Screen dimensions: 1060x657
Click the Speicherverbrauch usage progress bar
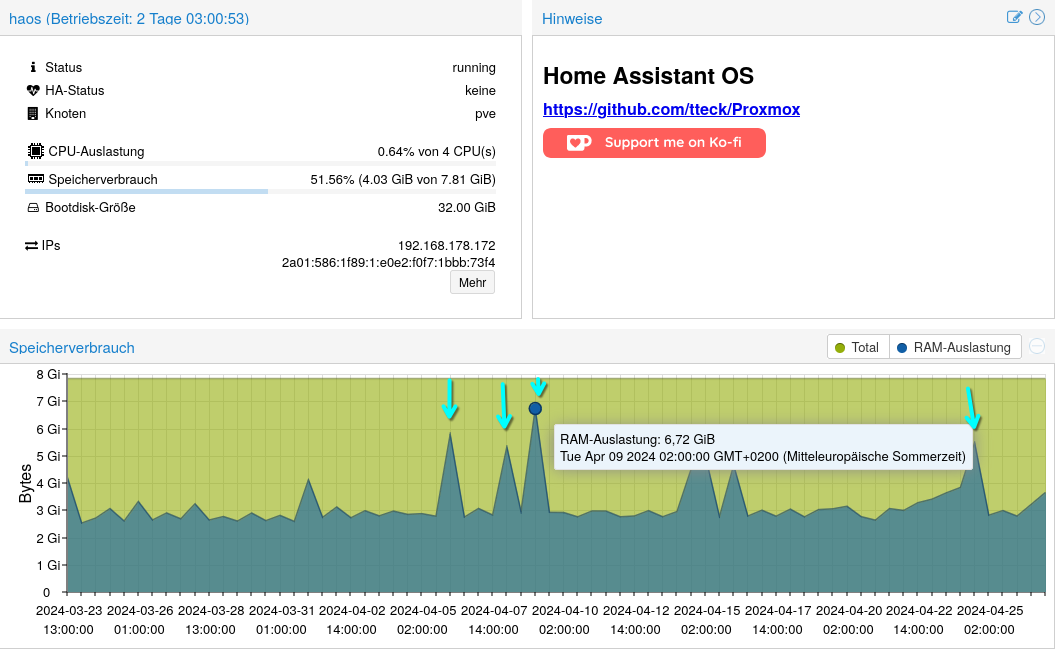pos(260,191)
